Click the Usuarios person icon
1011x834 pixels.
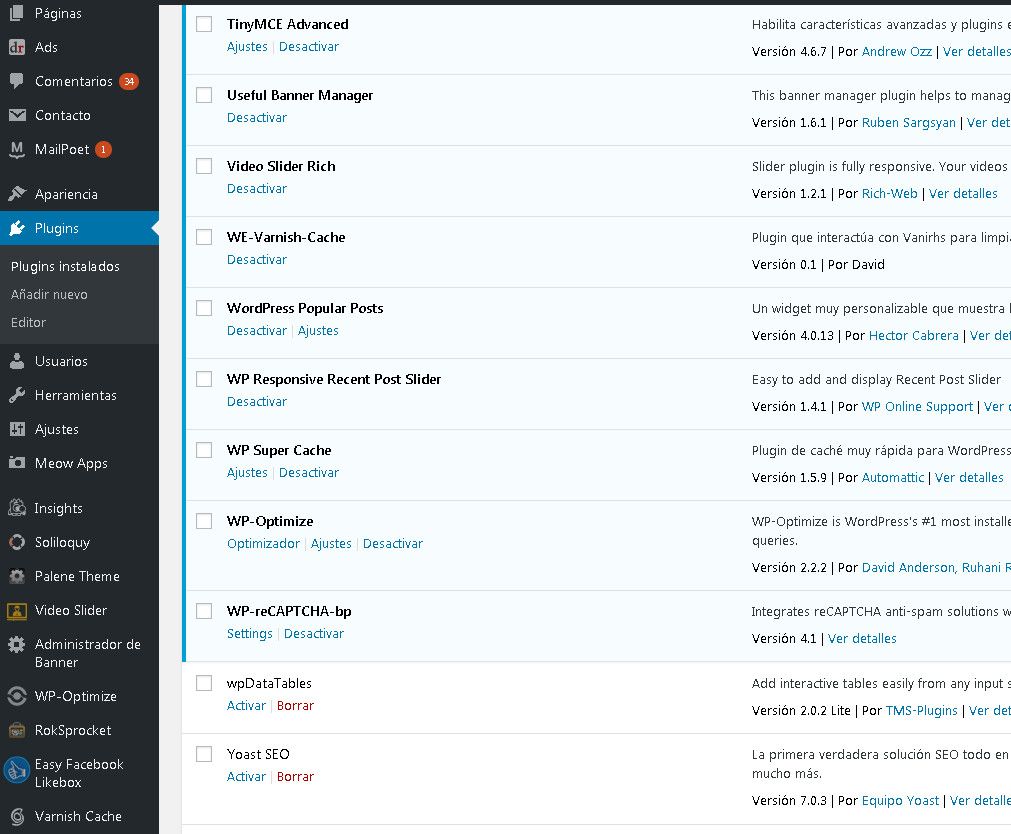(17, 361)
